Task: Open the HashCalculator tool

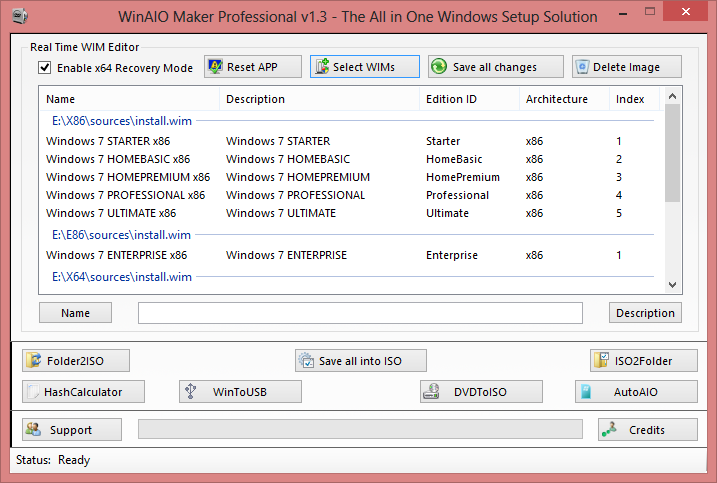Action: coord(84,391)
